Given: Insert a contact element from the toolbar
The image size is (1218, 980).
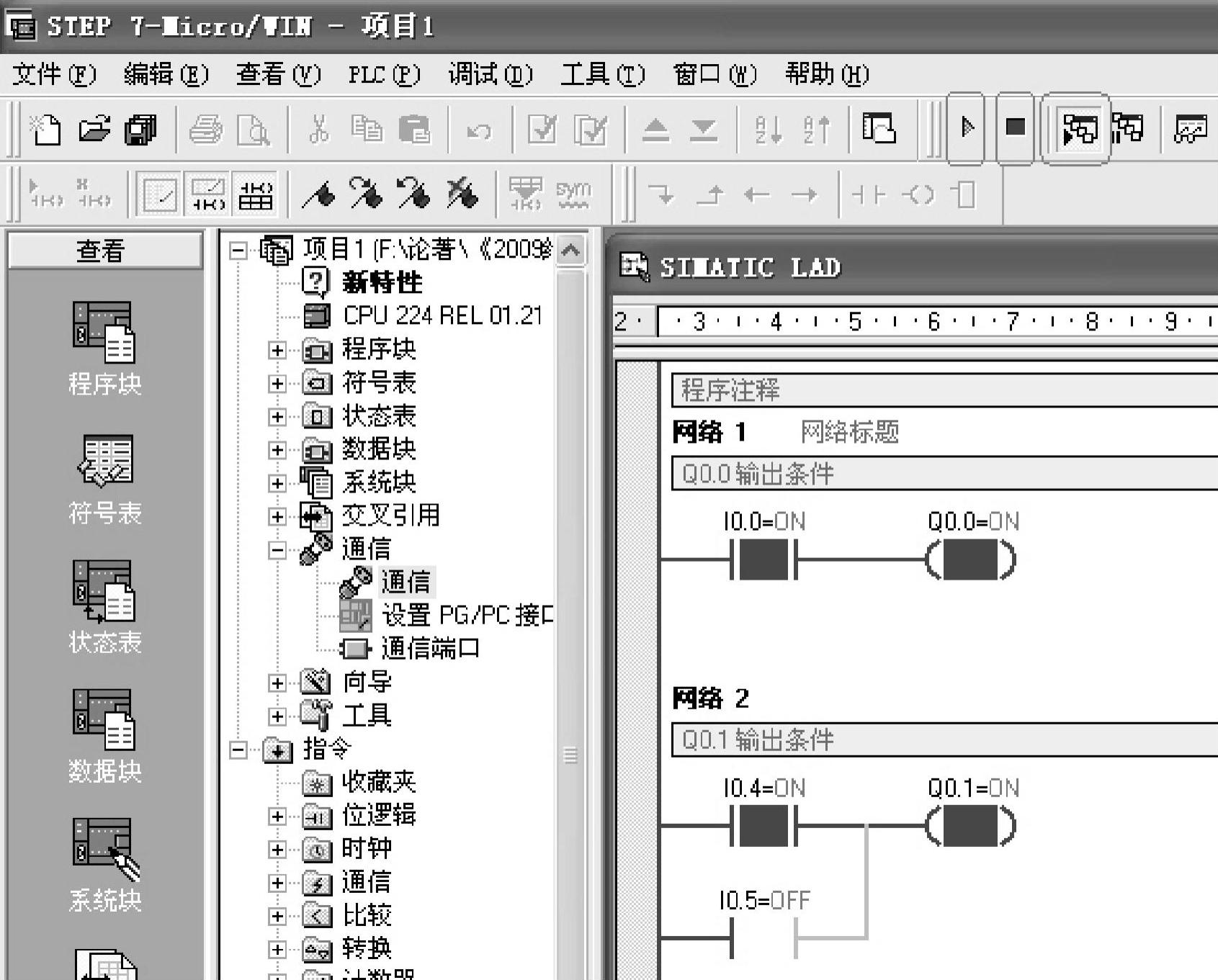Looking at the screenshot, I should [869, 194].
